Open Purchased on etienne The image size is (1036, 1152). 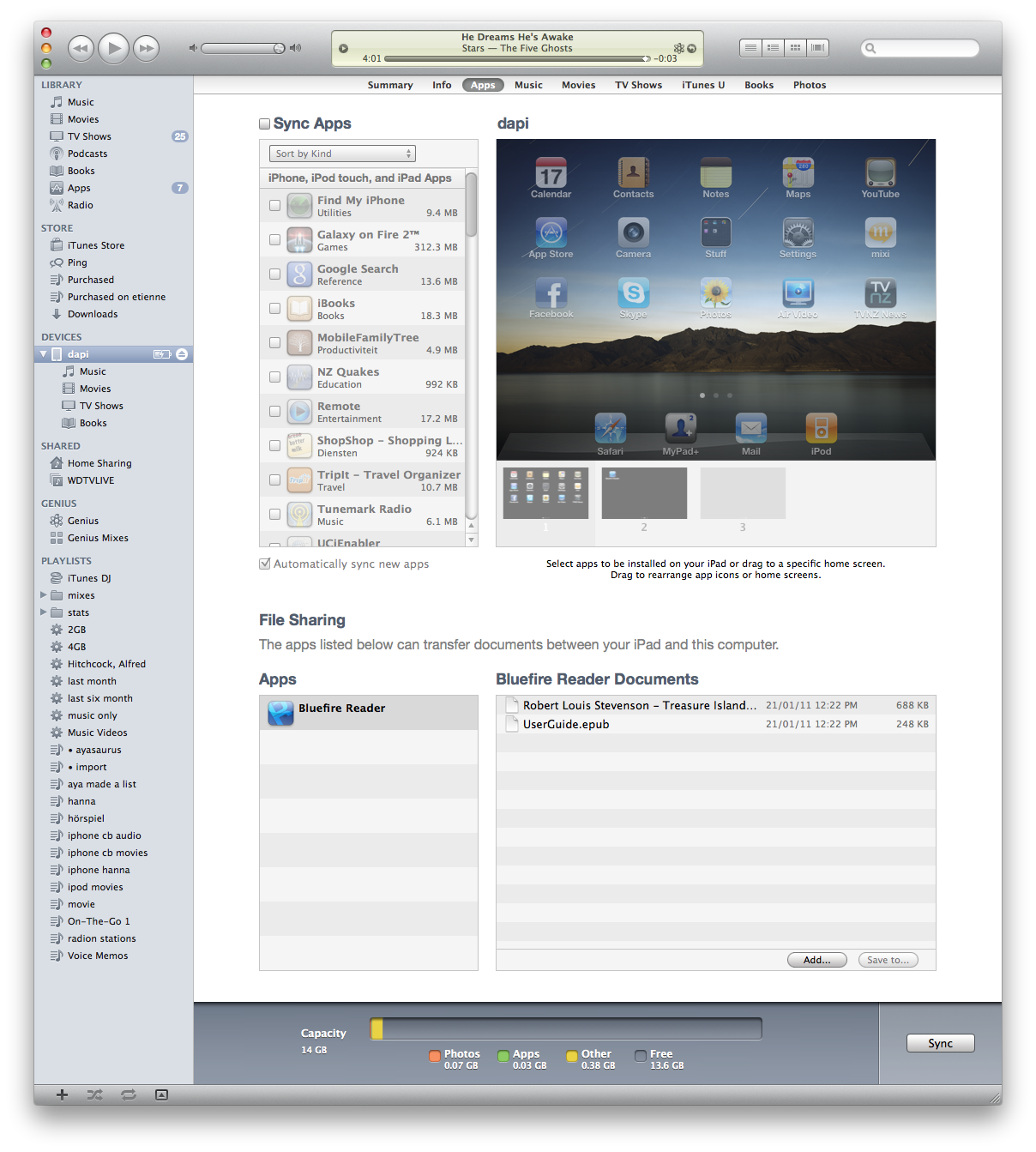[117, 297]
